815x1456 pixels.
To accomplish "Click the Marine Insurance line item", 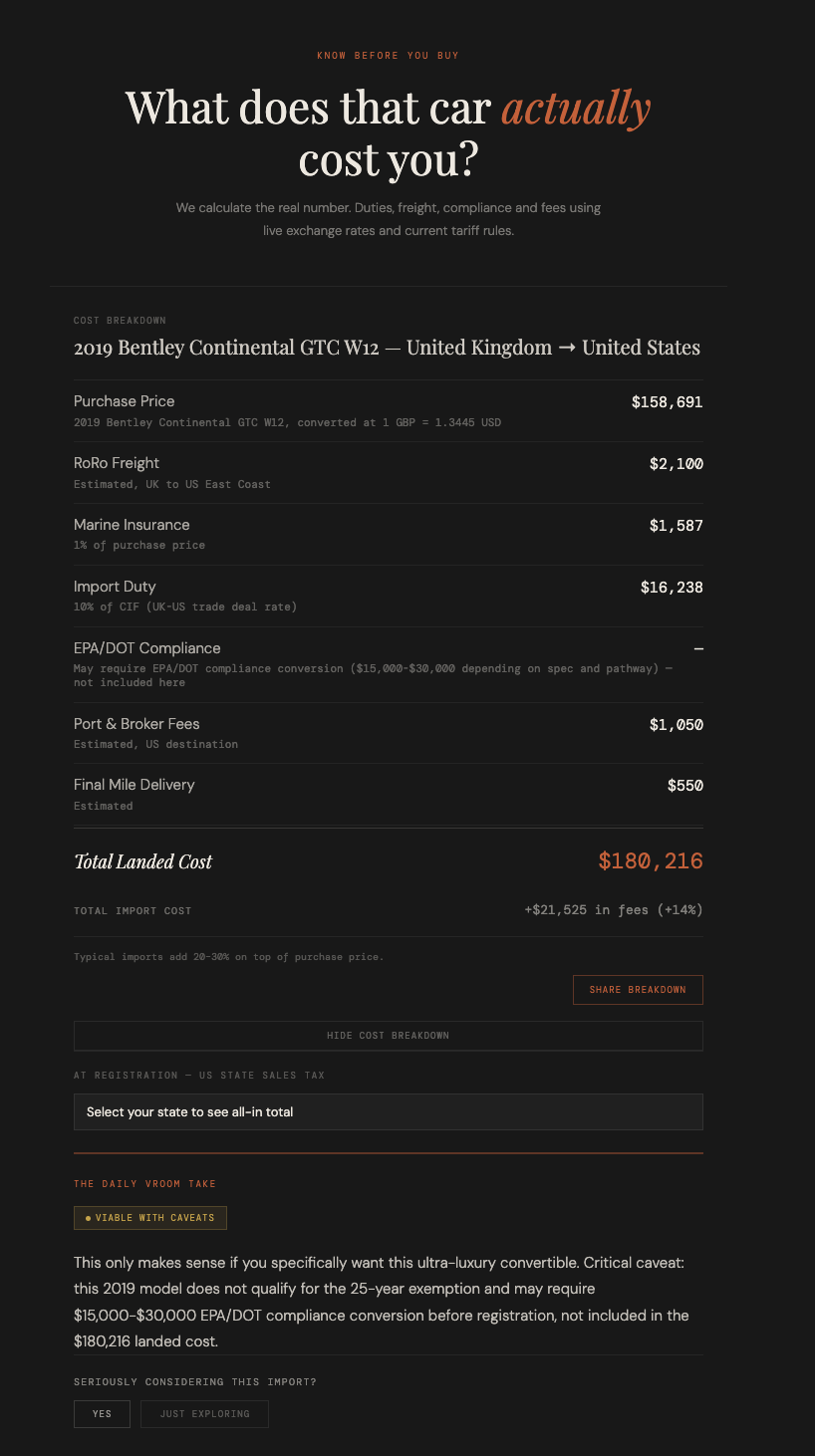I will (132, 525).
